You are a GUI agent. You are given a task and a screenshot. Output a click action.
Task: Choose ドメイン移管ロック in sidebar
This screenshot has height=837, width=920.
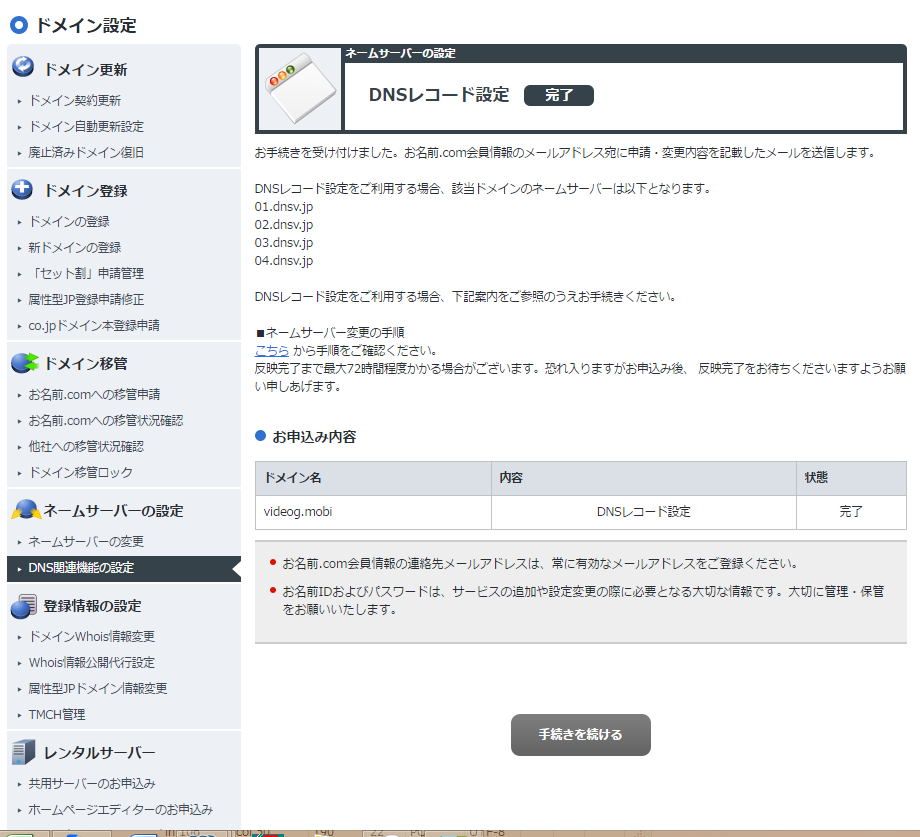tap(80, 473)
